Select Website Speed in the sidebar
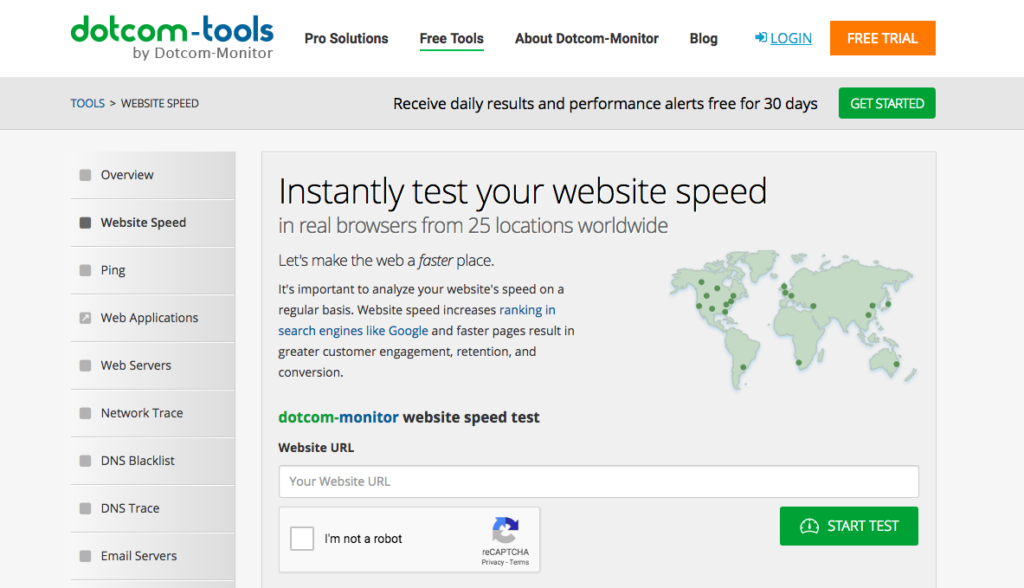This screenshot has width=1024, height=588. [x=153, y=223]
